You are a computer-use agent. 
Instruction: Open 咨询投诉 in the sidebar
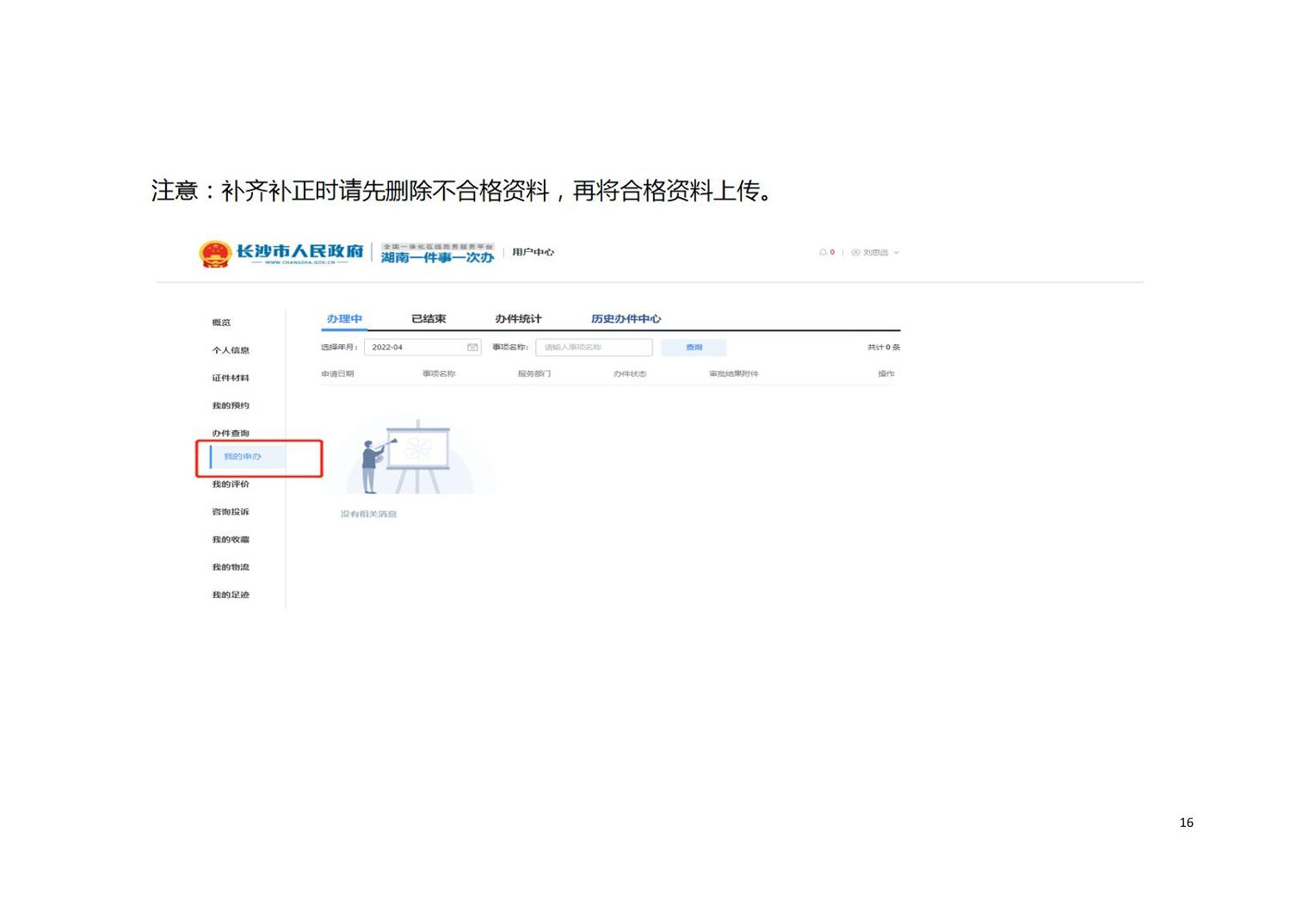(231, 512)
